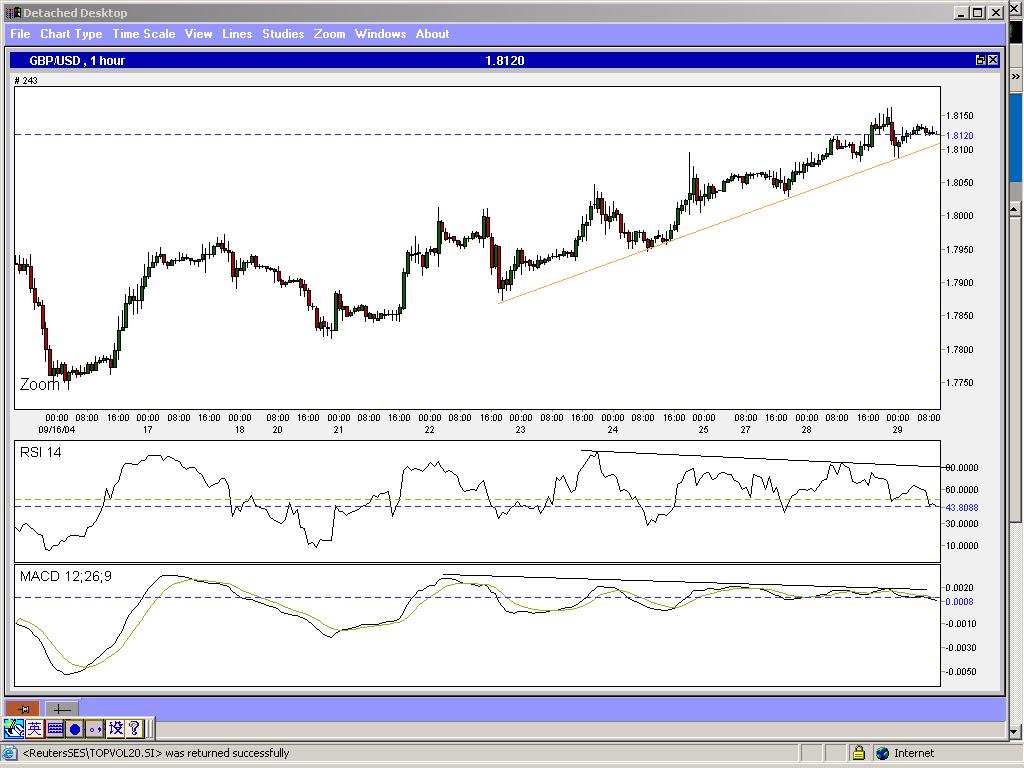Open the File menu

tap(20, 34)
